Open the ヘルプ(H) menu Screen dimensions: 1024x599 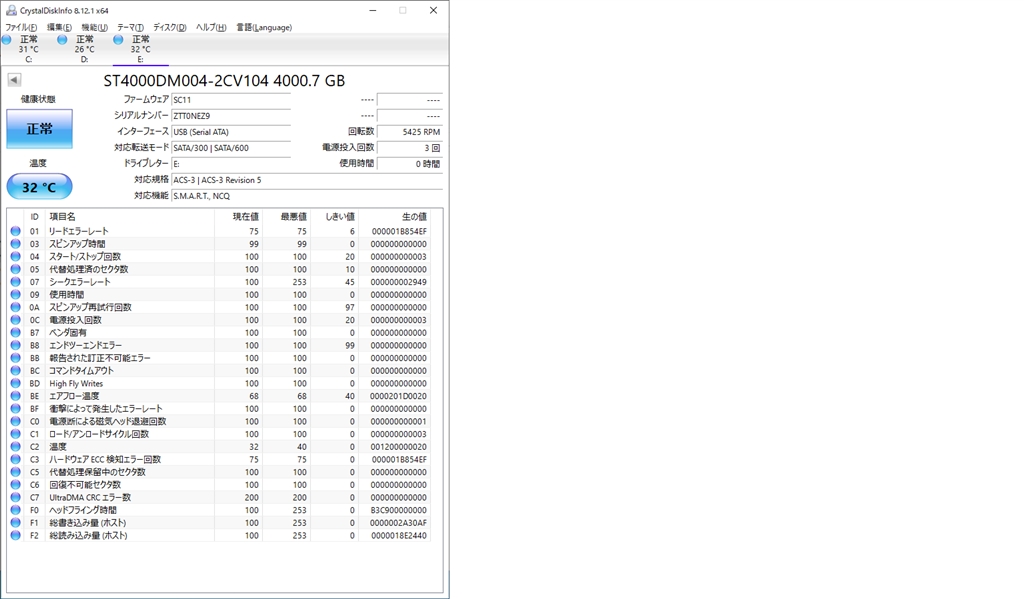tap(211, 27)
